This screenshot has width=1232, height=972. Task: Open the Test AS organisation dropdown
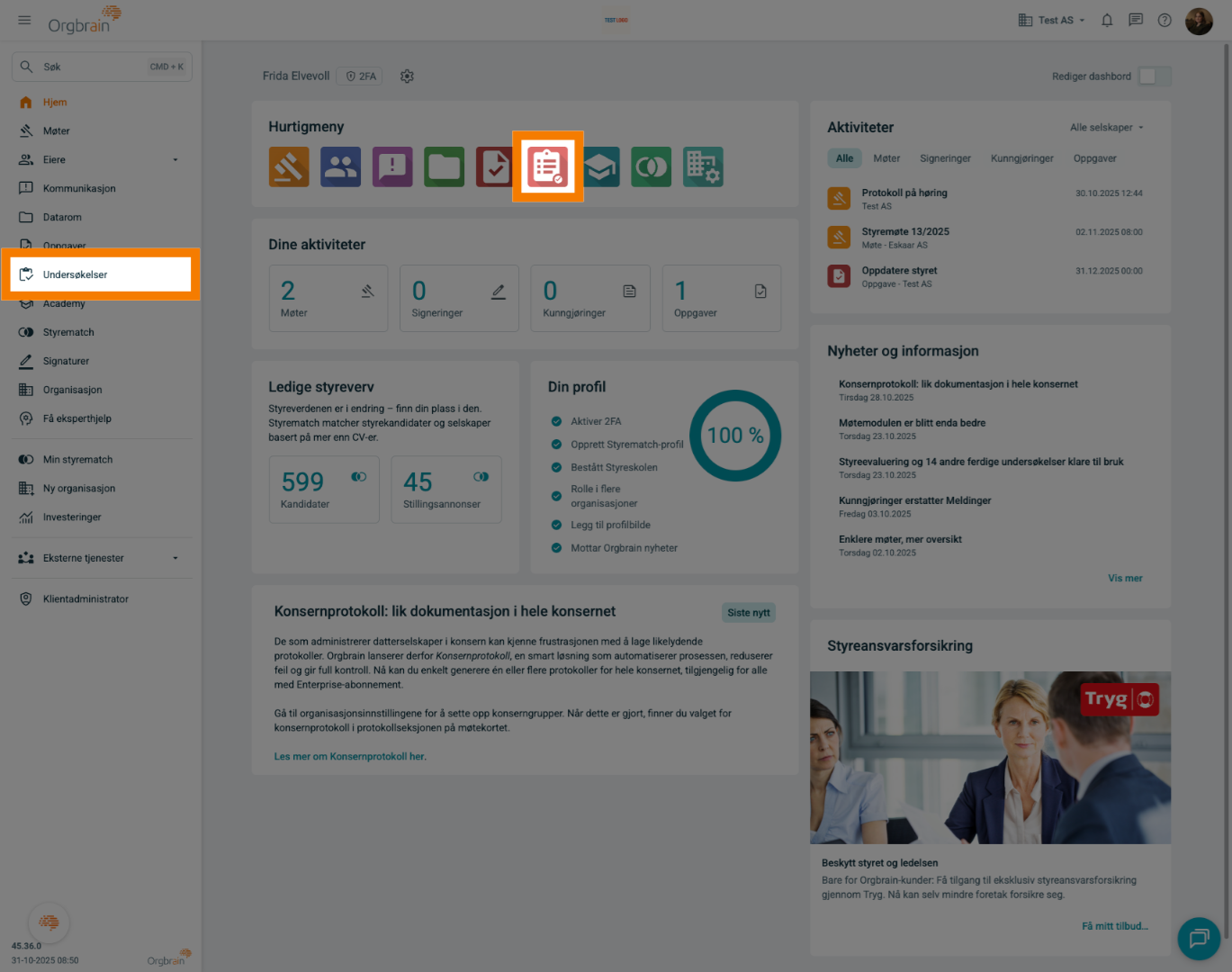pyautogui.click(x=1051, y=20)
